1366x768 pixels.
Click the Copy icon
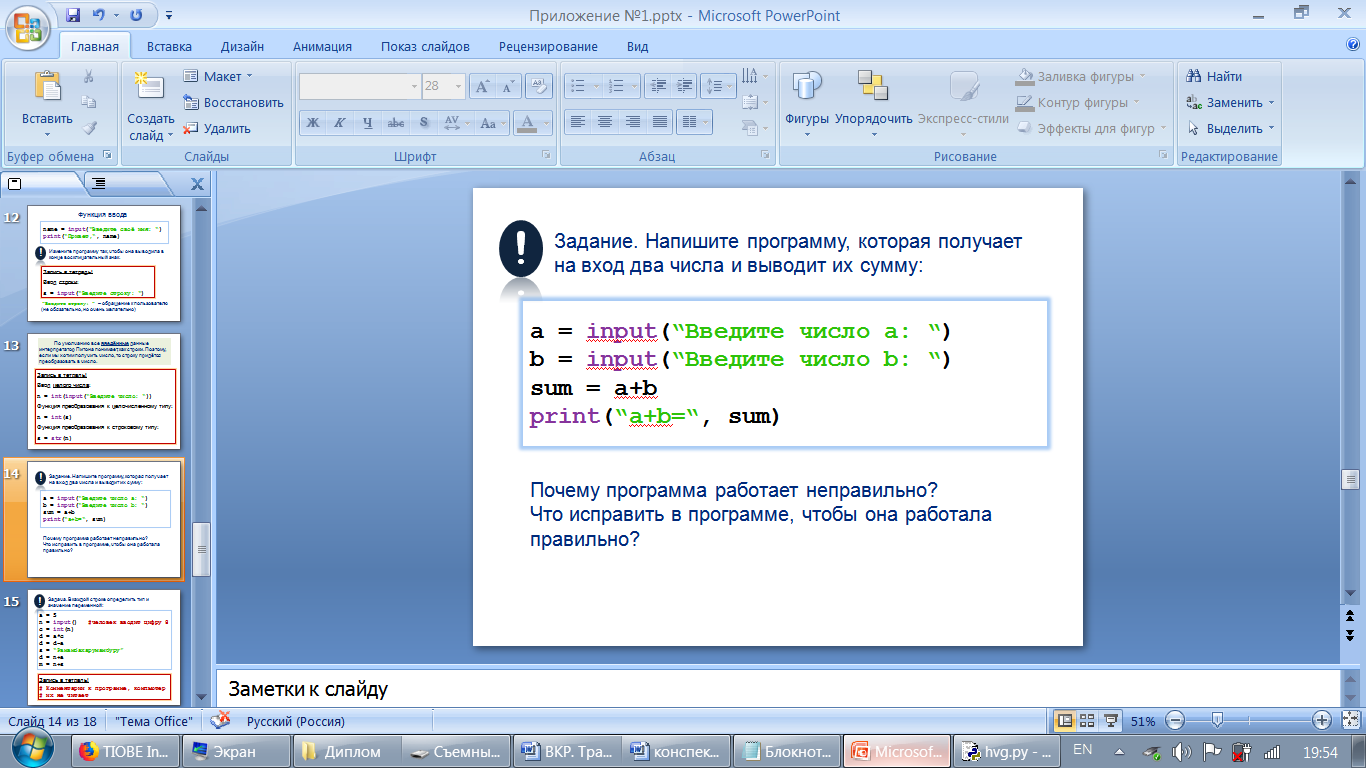(x=88, y=102)
